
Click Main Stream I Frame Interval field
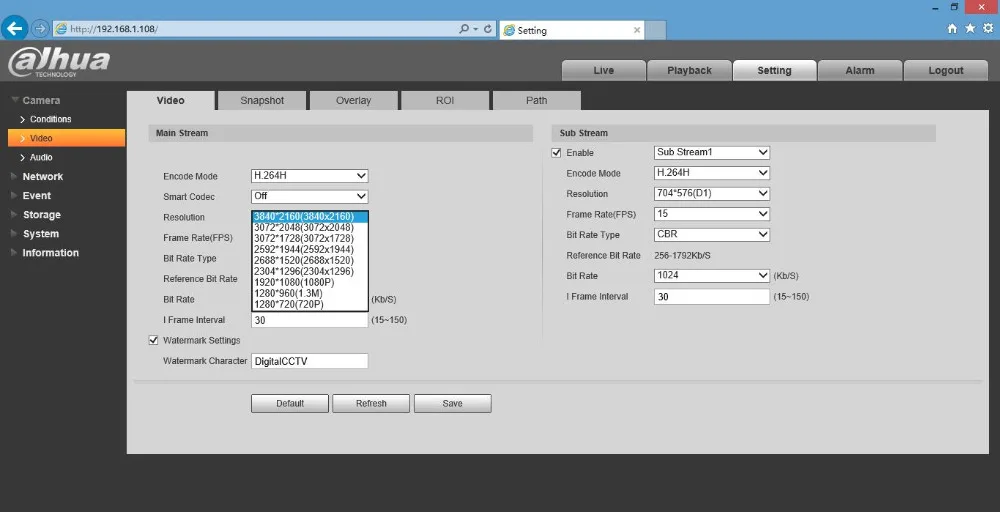pos(309,320)
